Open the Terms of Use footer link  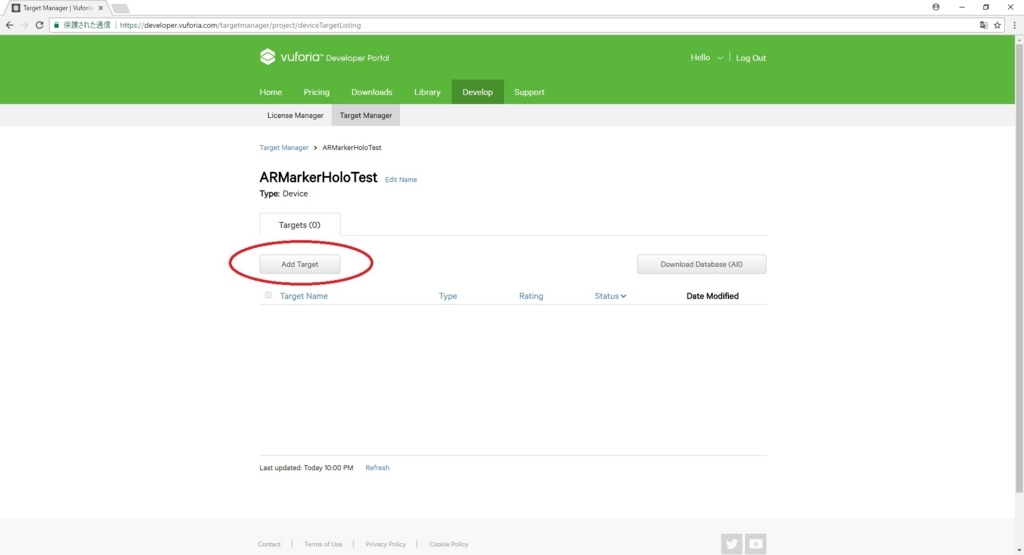pyautogui.click(x=323, y=544)
